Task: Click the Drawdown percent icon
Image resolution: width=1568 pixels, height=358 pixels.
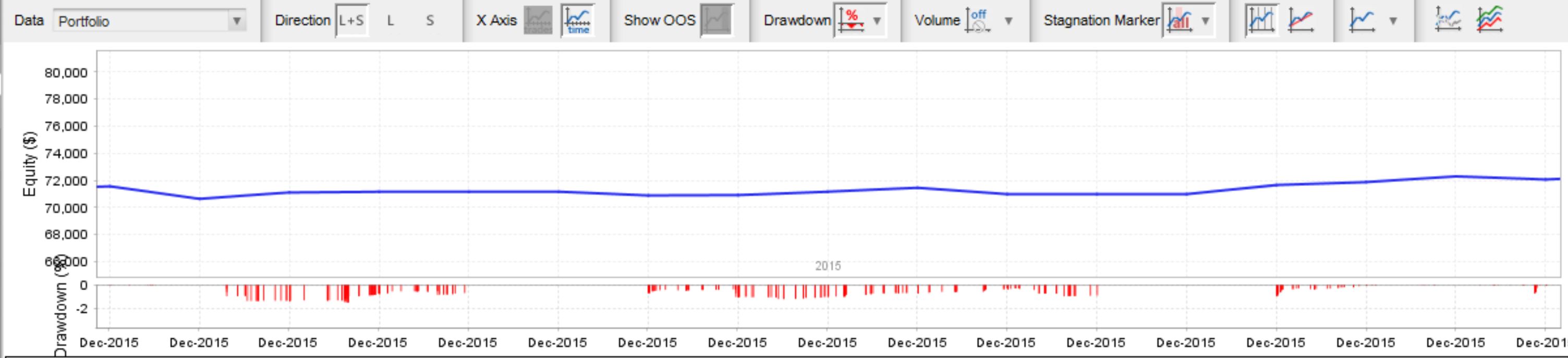Action: point(850,20)
